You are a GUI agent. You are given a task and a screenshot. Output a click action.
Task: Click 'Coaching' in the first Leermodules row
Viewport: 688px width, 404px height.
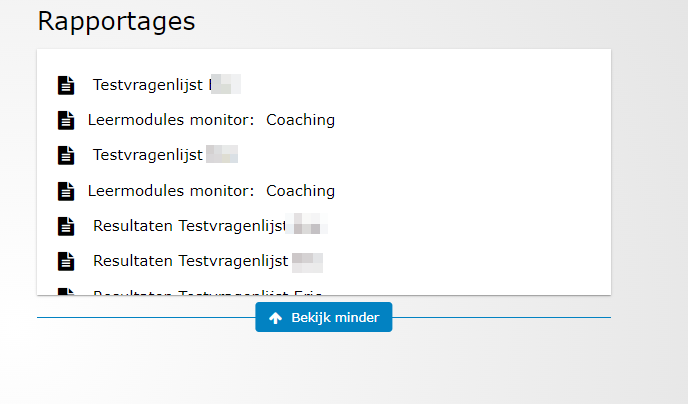300,120
